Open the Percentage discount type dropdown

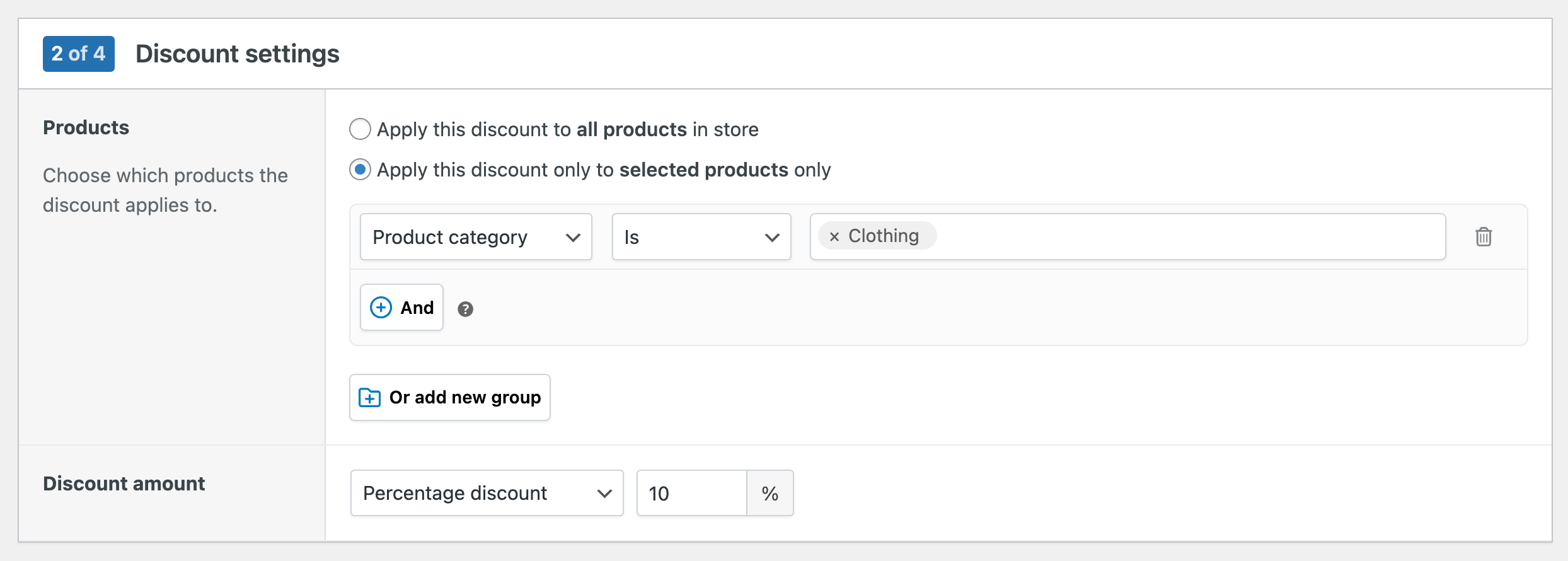pos(487,493)
